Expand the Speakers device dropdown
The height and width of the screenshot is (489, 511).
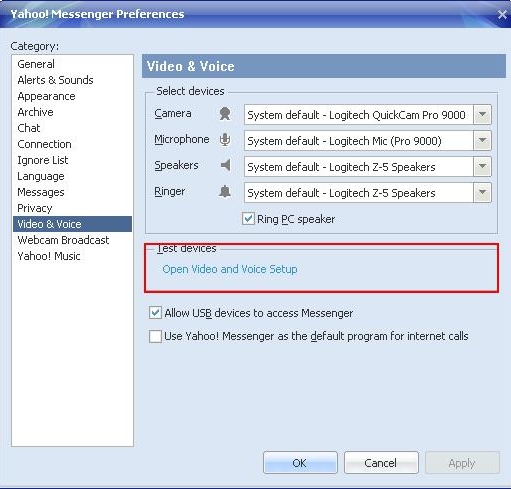click(482, 167)
